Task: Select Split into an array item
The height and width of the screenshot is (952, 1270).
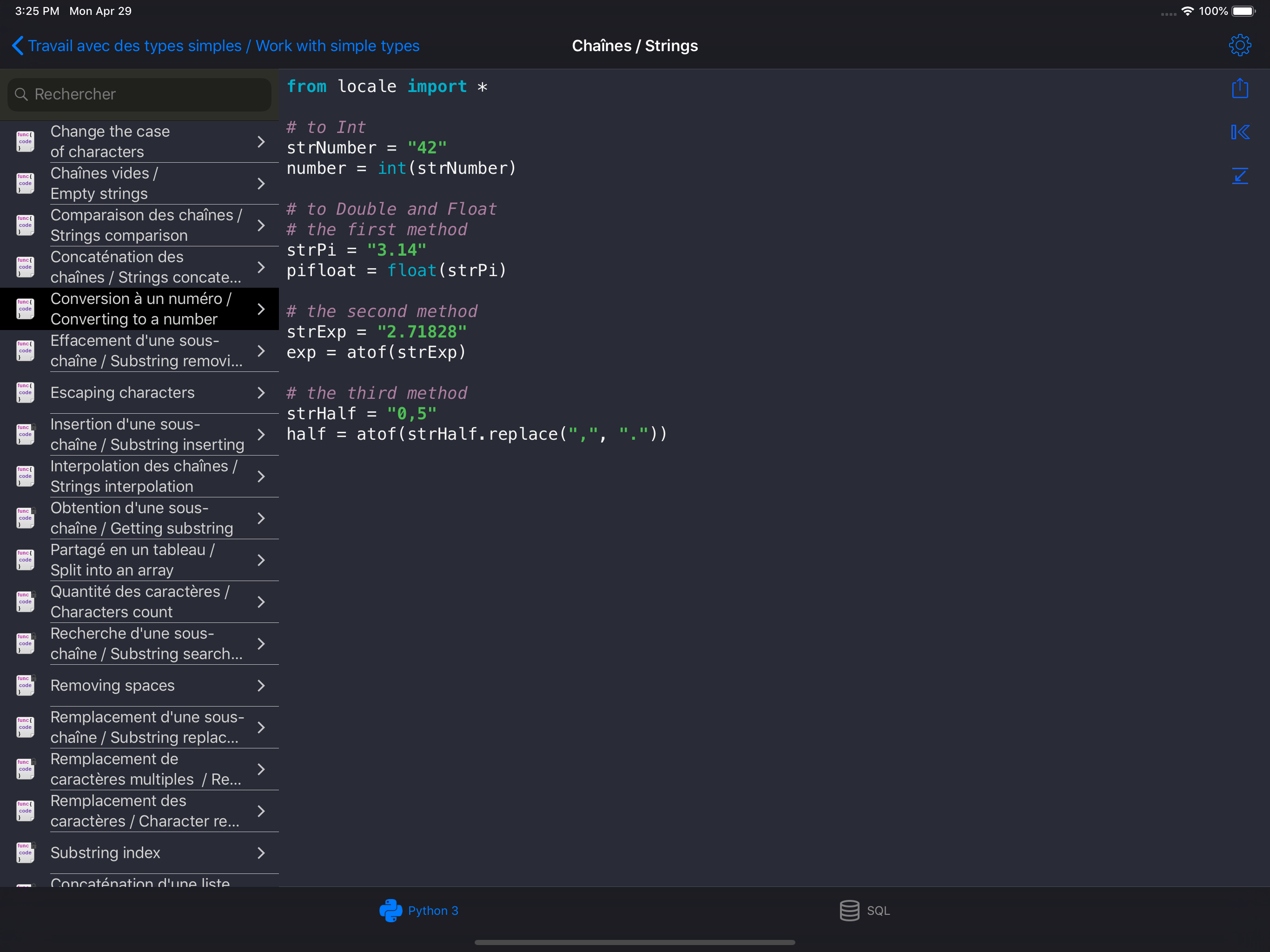Action: tap(132, 560)
